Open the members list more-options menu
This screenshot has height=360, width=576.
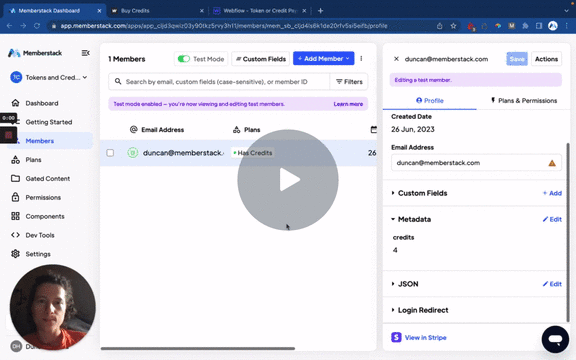[361, 58]
